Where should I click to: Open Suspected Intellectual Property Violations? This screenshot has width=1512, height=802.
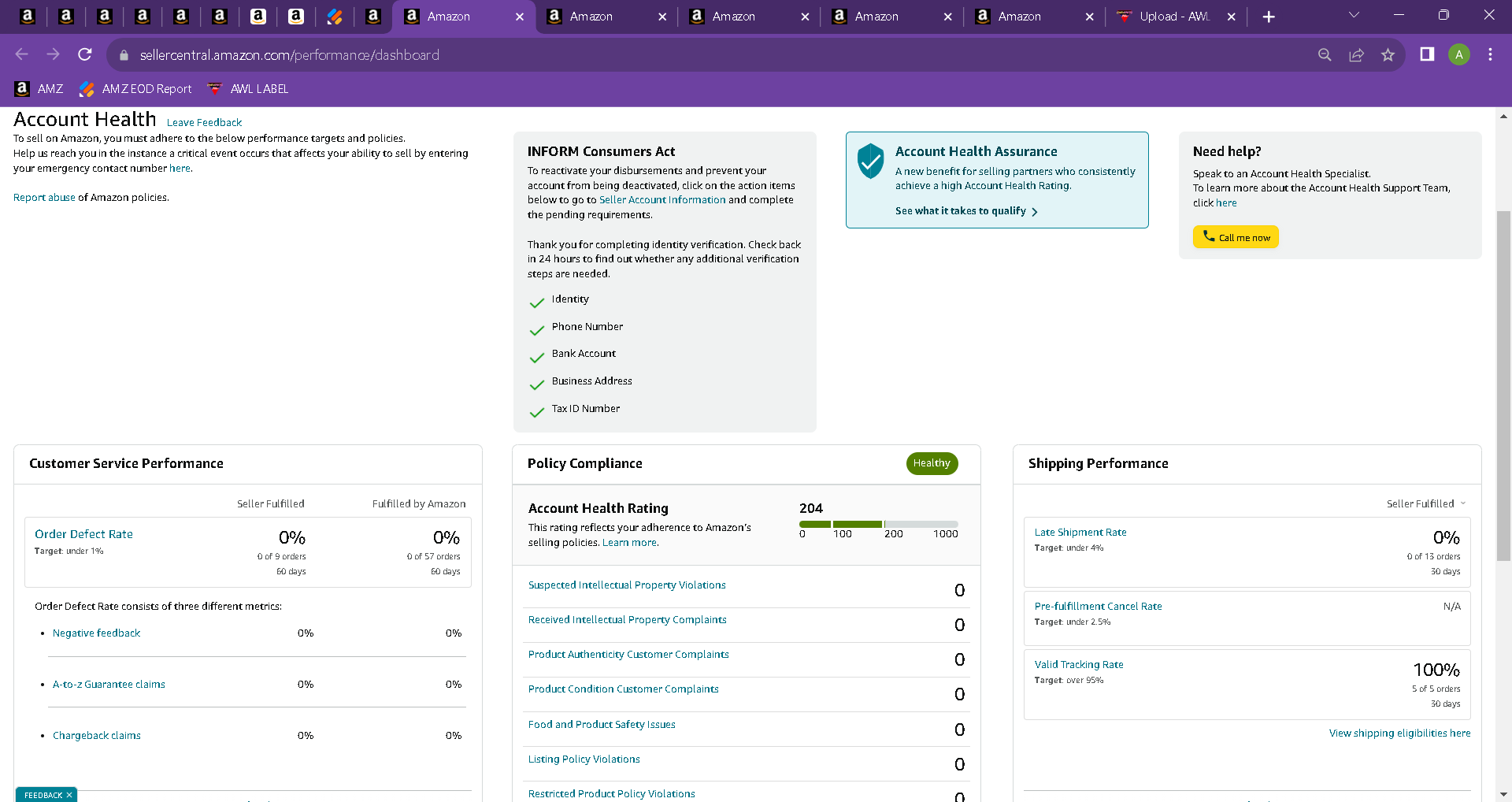[627, 585]
